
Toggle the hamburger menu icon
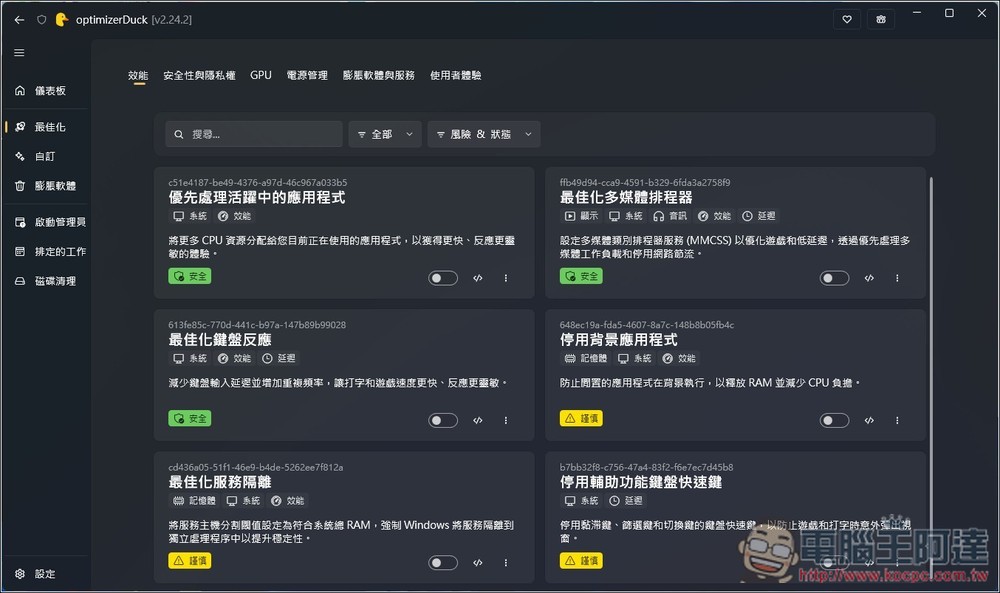click(x=19, y=52)
